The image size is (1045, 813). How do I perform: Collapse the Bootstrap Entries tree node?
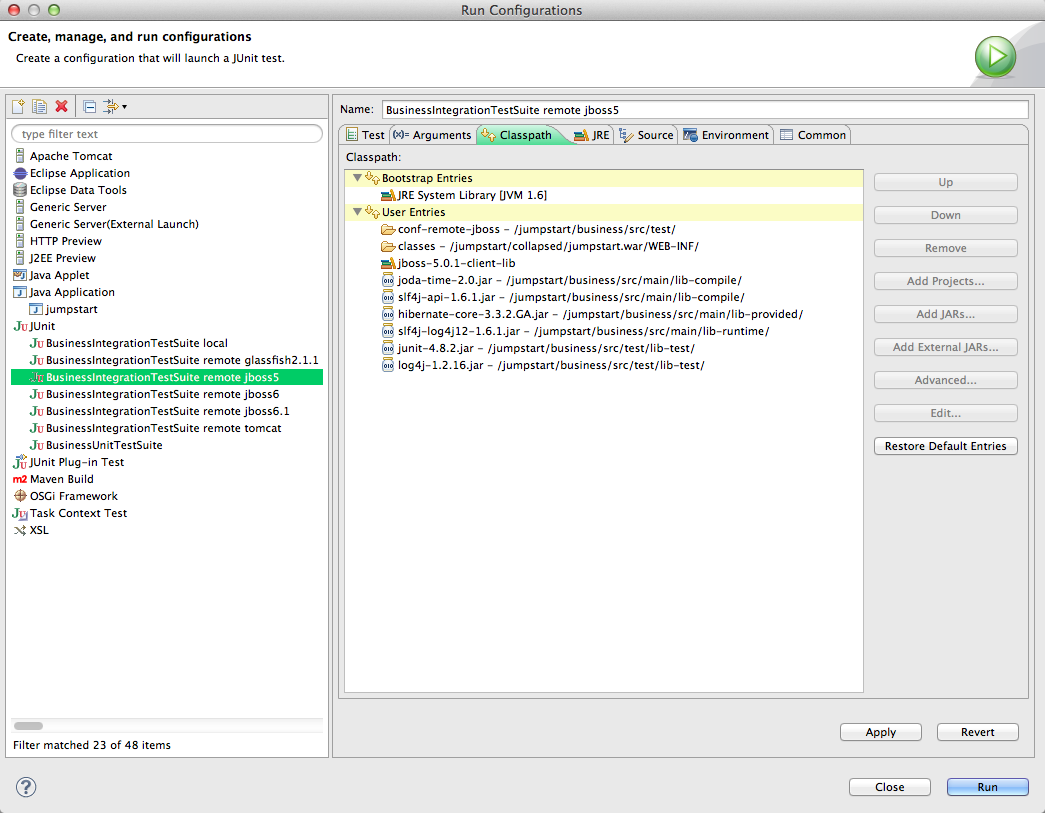[x=357, y=178]
